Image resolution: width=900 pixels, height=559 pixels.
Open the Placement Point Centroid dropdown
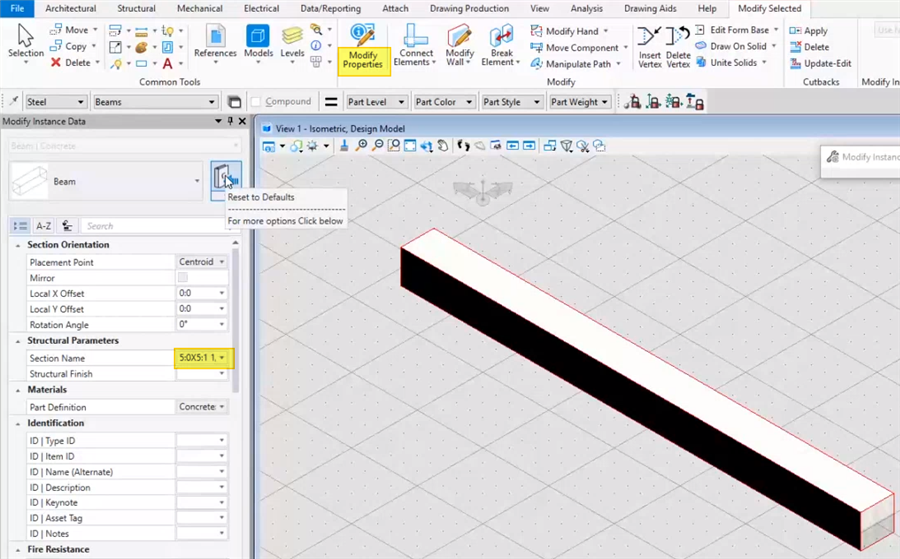pyautogui.click(x=221, y=262)
